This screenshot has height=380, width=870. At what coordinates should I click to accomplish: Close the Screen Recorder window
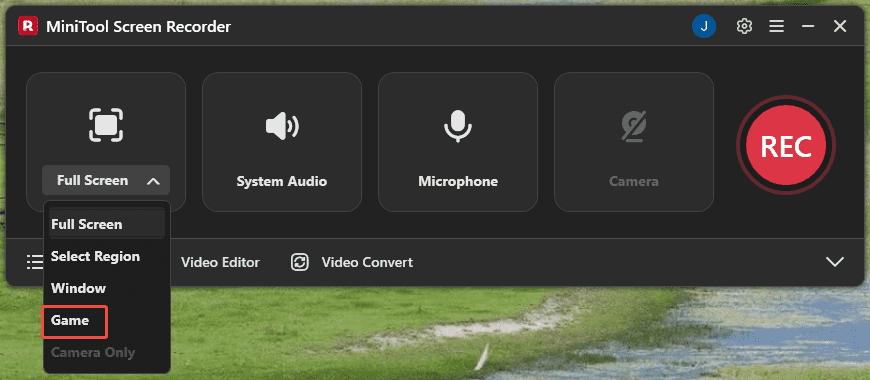pos(840,26)
